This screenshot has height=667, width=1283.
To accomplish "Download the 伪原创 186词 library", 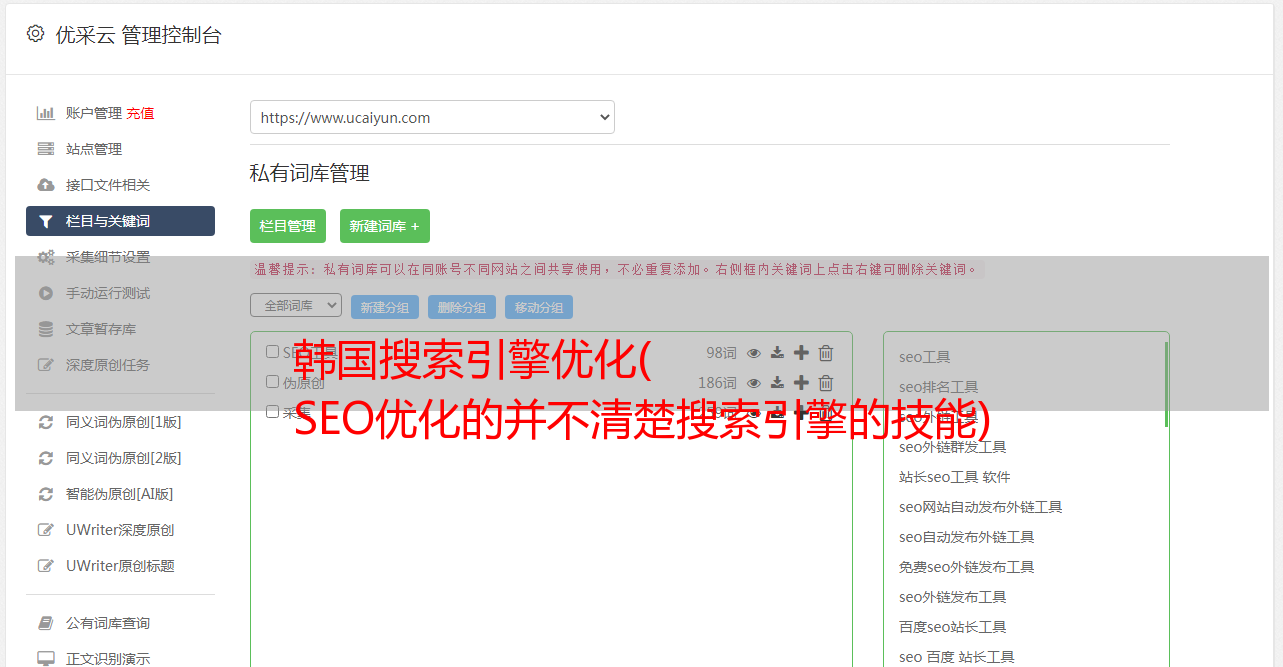I will point(777,383).
